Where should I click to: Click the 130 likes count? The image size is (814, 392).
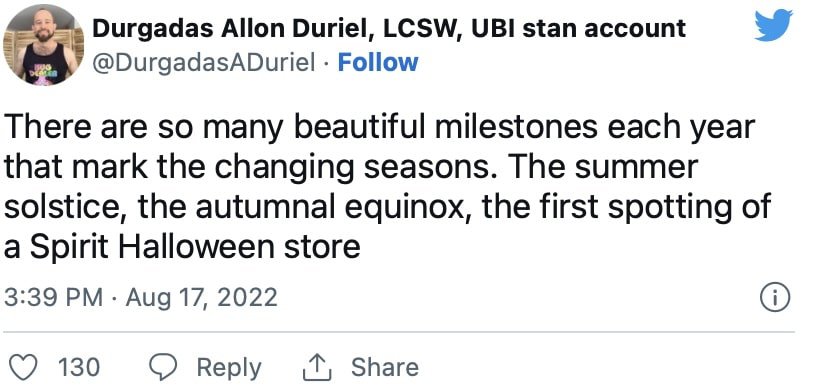[79, 368]
